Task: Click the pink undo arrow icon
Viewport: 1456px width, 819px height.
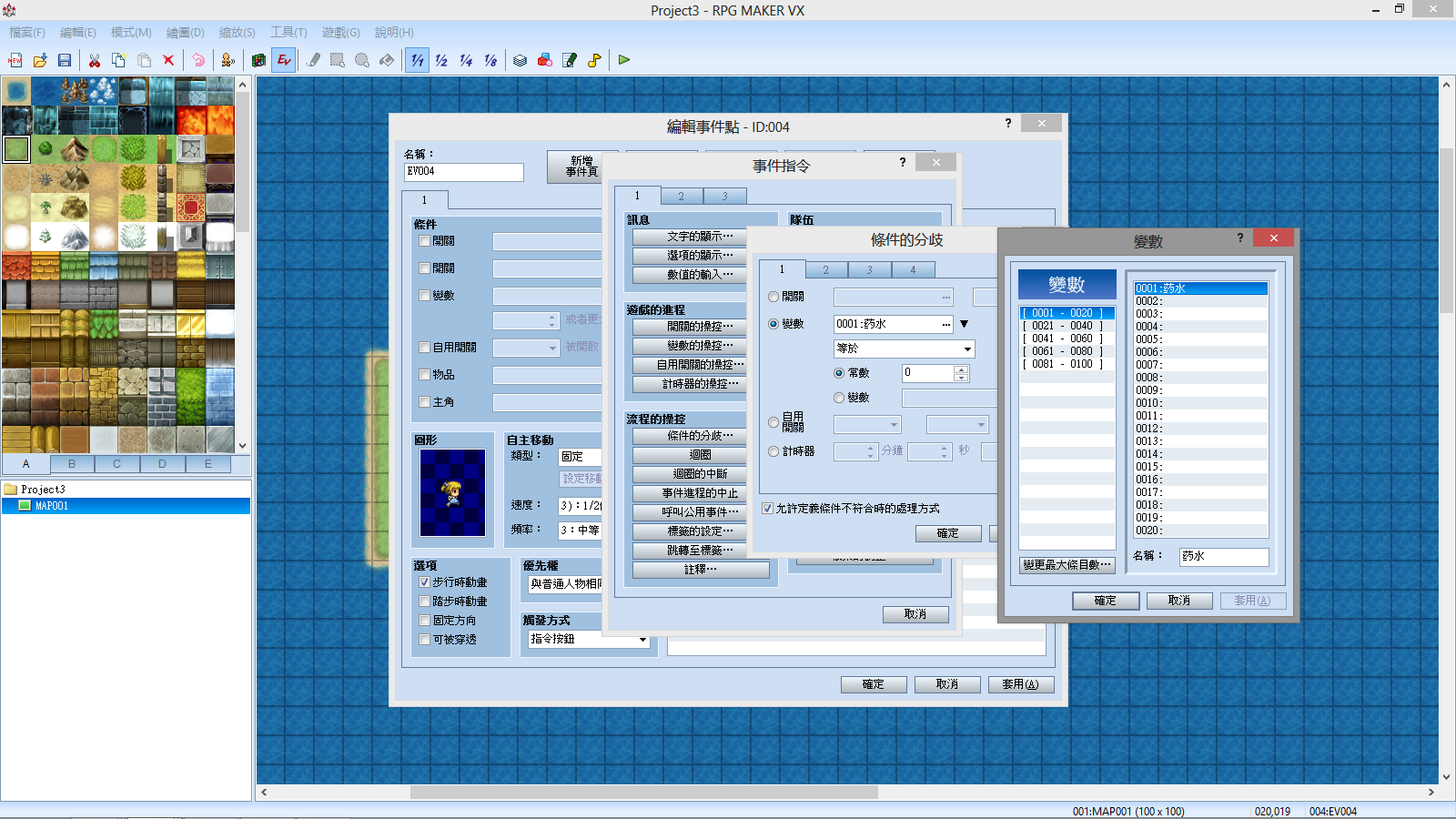Action: [x=198, y=60]
